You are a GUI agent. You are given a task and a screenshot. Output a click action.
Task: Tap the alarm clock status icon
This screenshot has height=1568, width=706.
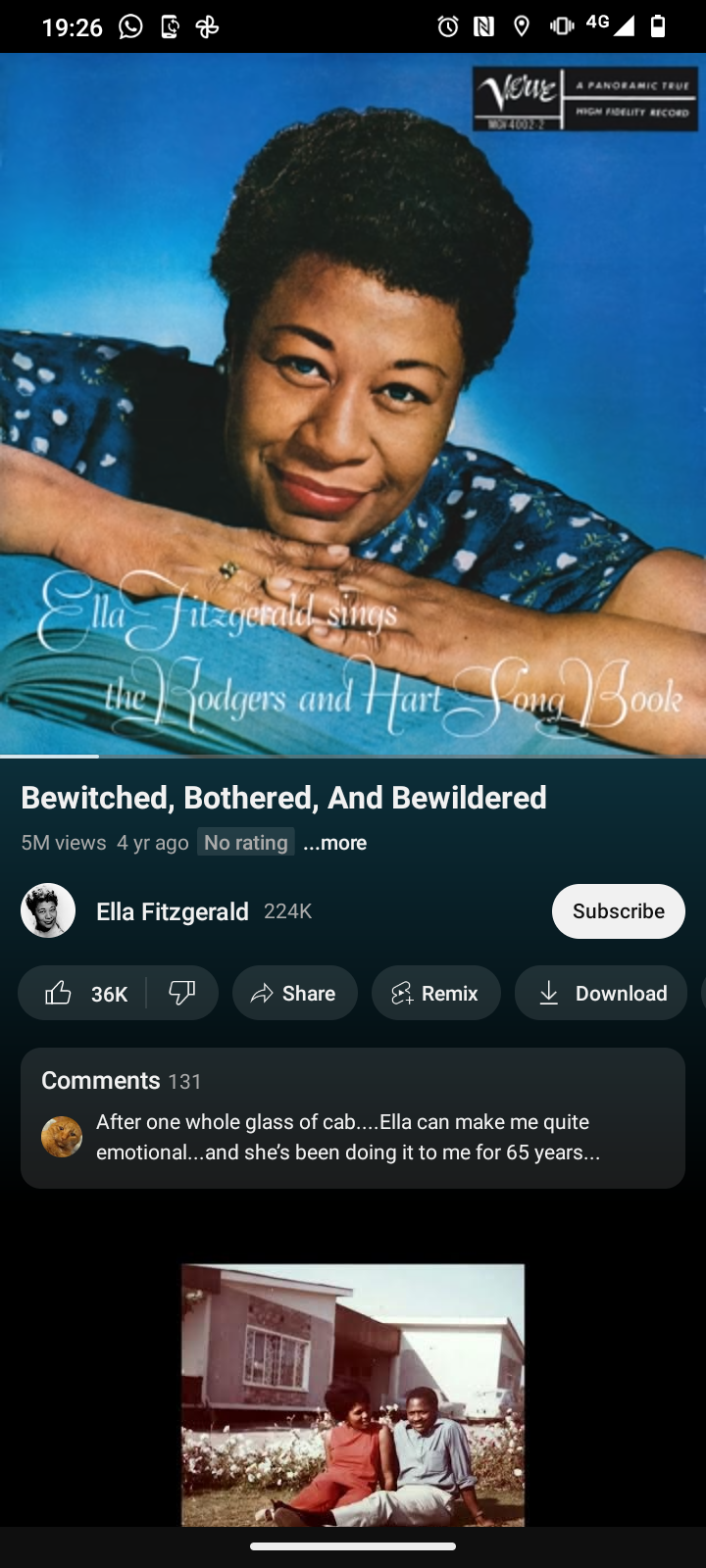[x=448, y=26]
